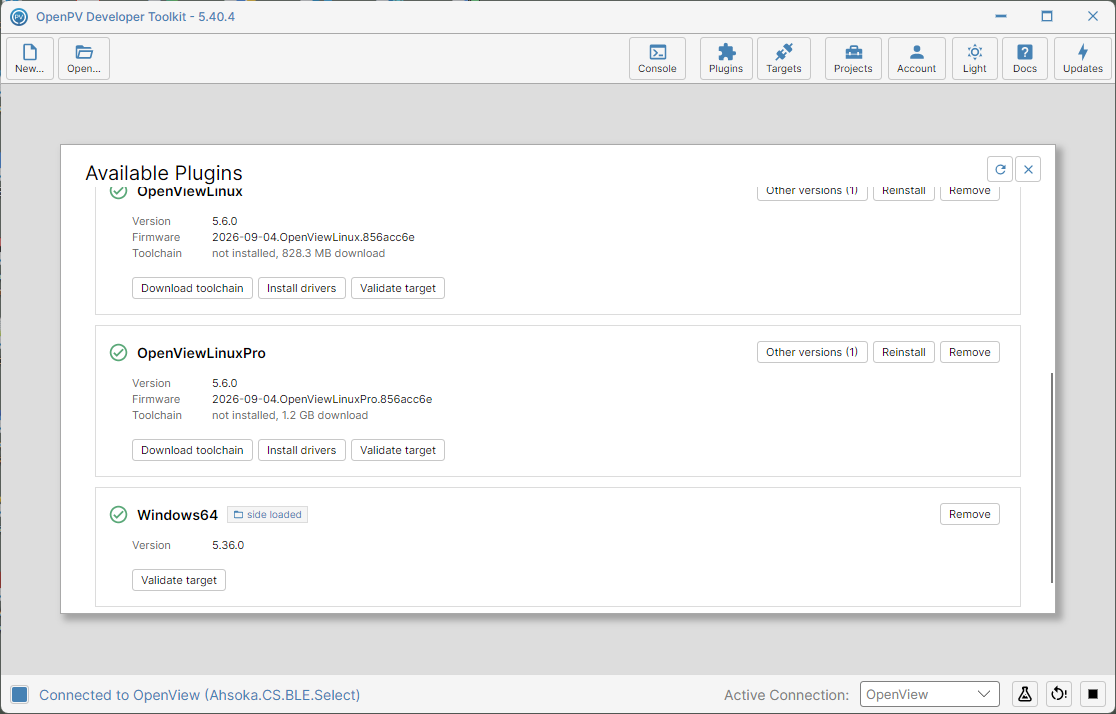Click Download toolchain for OpenViewLinuxPro

click(192, 450)
